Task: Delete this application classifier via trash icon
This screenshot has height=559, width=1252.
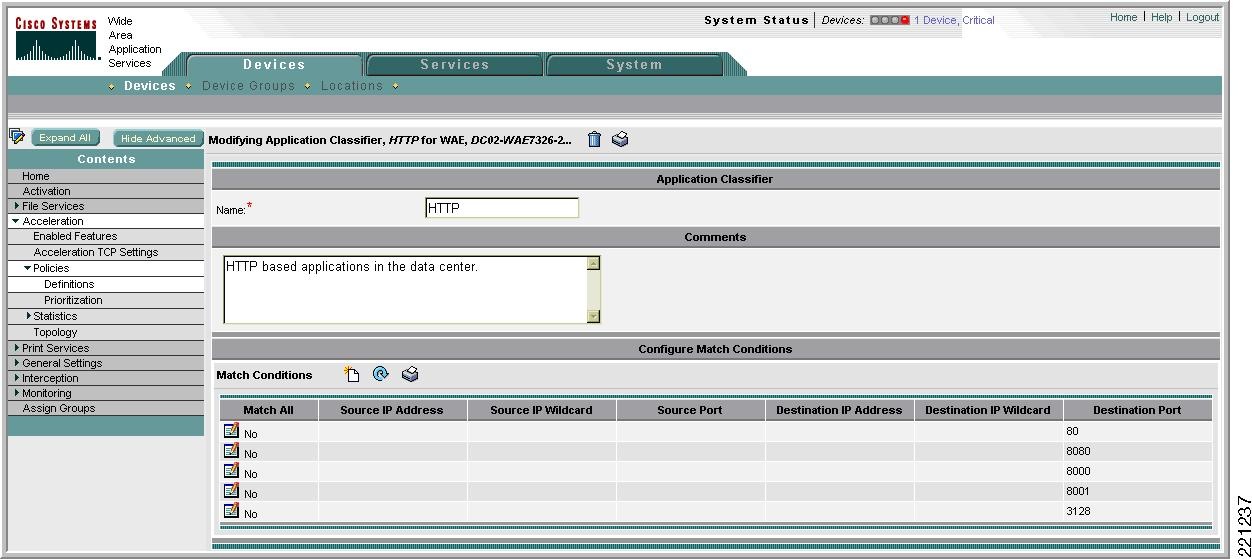Action: click(x=594, y=140)
